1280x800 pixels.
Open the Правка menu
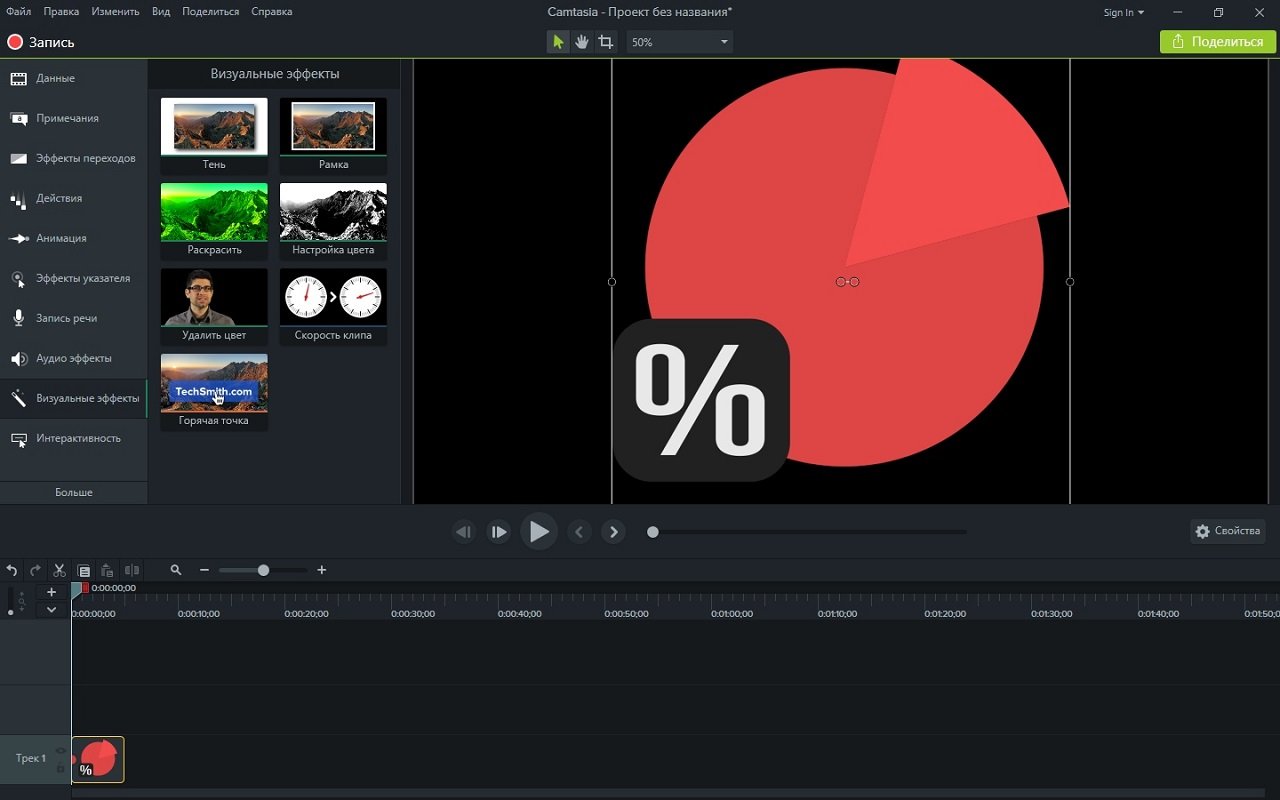click(61, 12)
